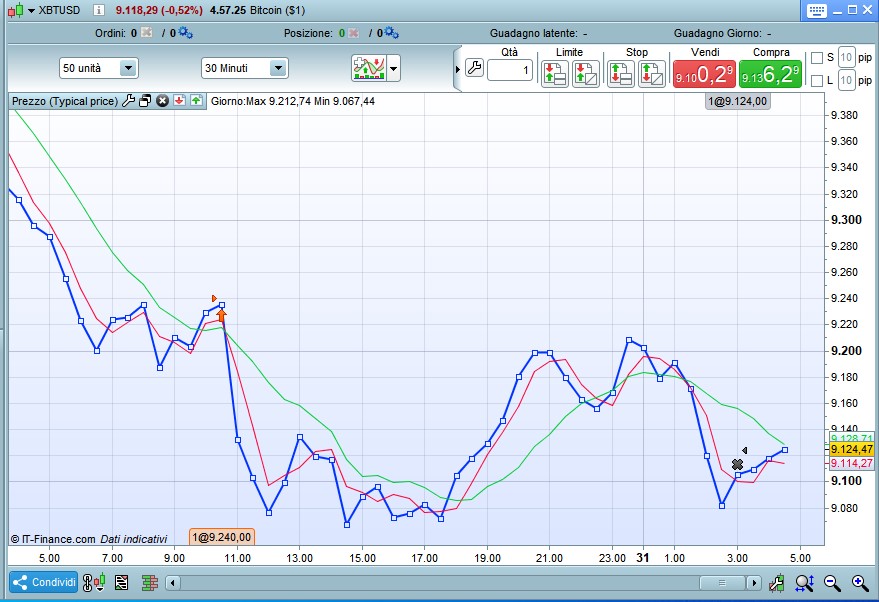Enable the L limit checkbox

[817, 81]
